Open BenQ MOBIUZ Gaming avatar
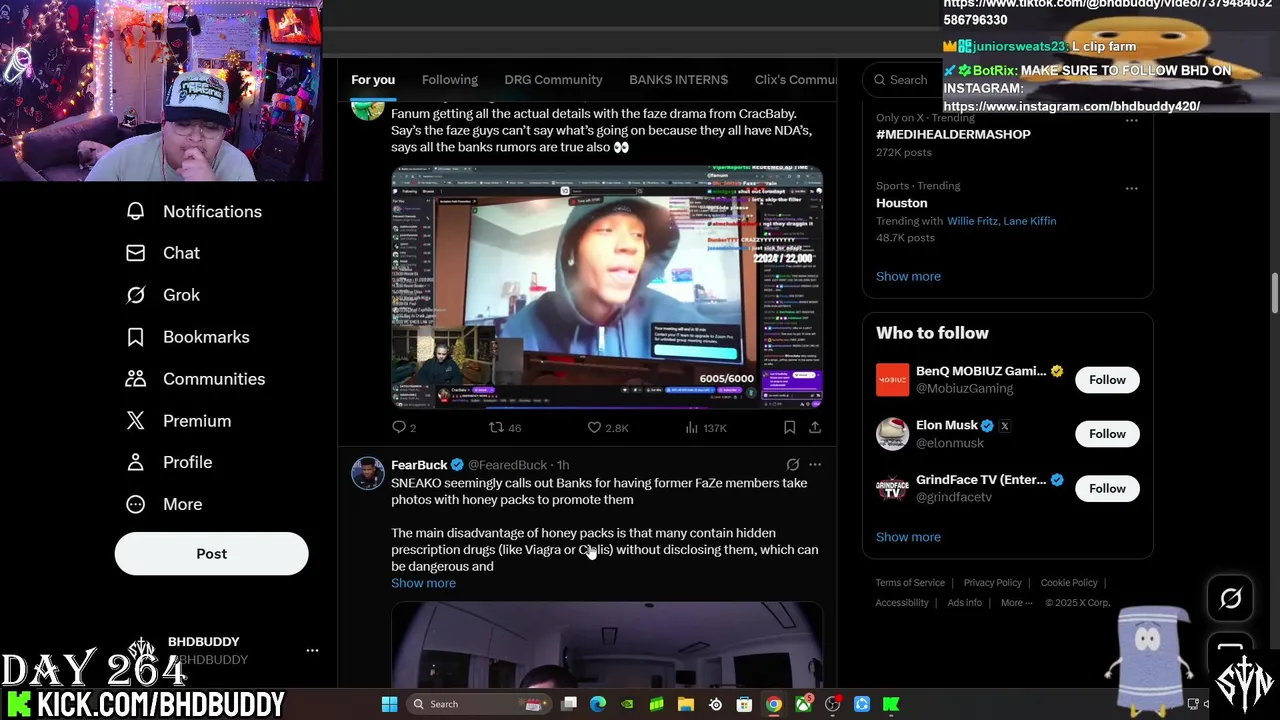This screenshot has width=1280, height=720. [x=892, y=380]
